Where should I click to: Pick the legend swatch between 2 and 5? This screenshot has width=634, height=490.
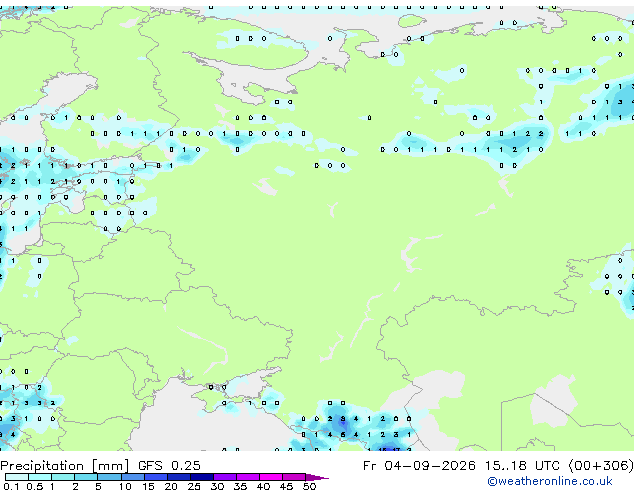point(86,477)
